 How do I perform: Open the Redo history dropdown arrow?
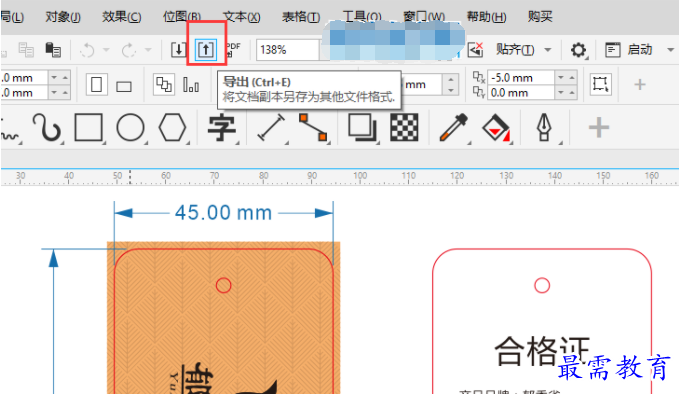(148, 50)
